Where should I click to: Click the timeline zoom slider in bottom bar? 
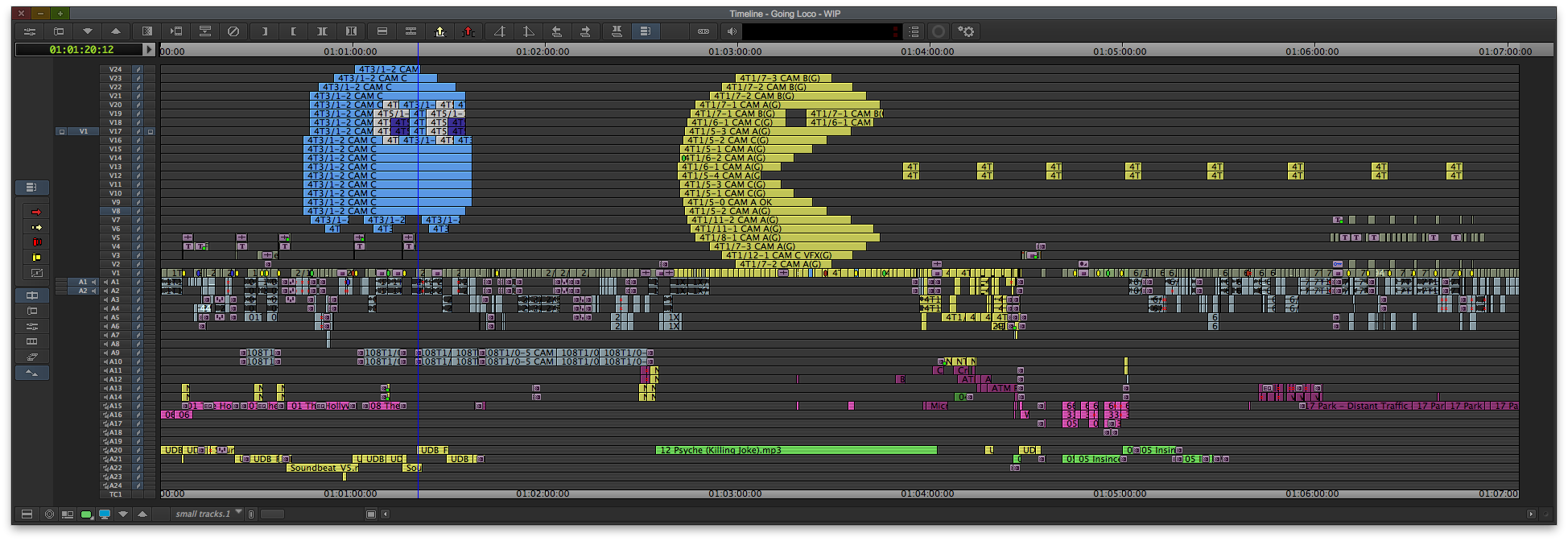click(272, 514)
